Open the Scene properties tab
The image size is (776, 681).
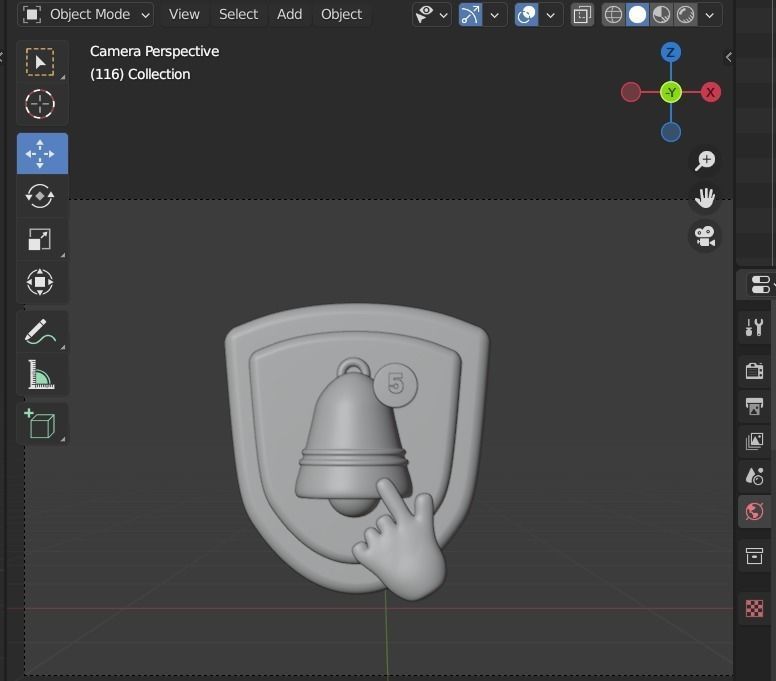754,476
